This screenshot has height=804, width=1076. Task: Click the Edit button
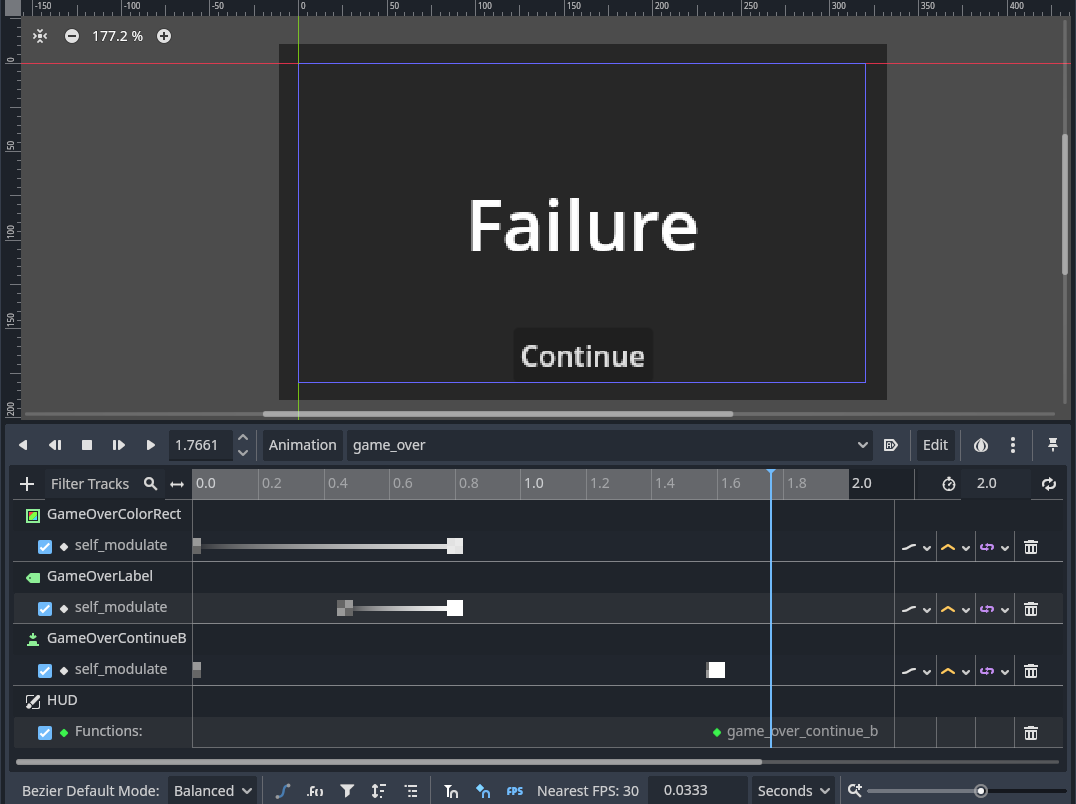[935, 445]
